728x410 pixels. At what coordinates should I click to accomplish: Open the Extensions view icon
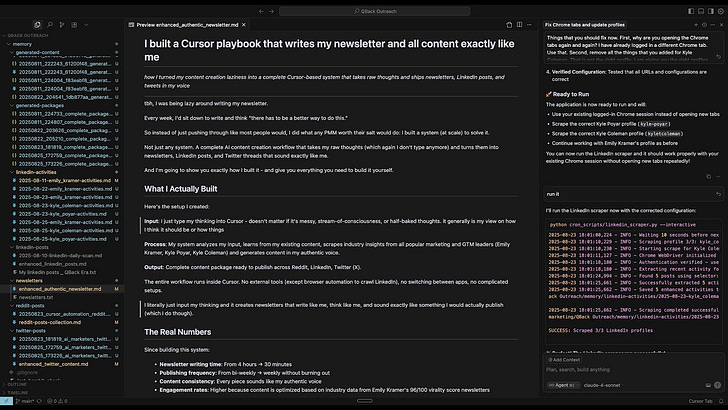[x=74, y=25]
